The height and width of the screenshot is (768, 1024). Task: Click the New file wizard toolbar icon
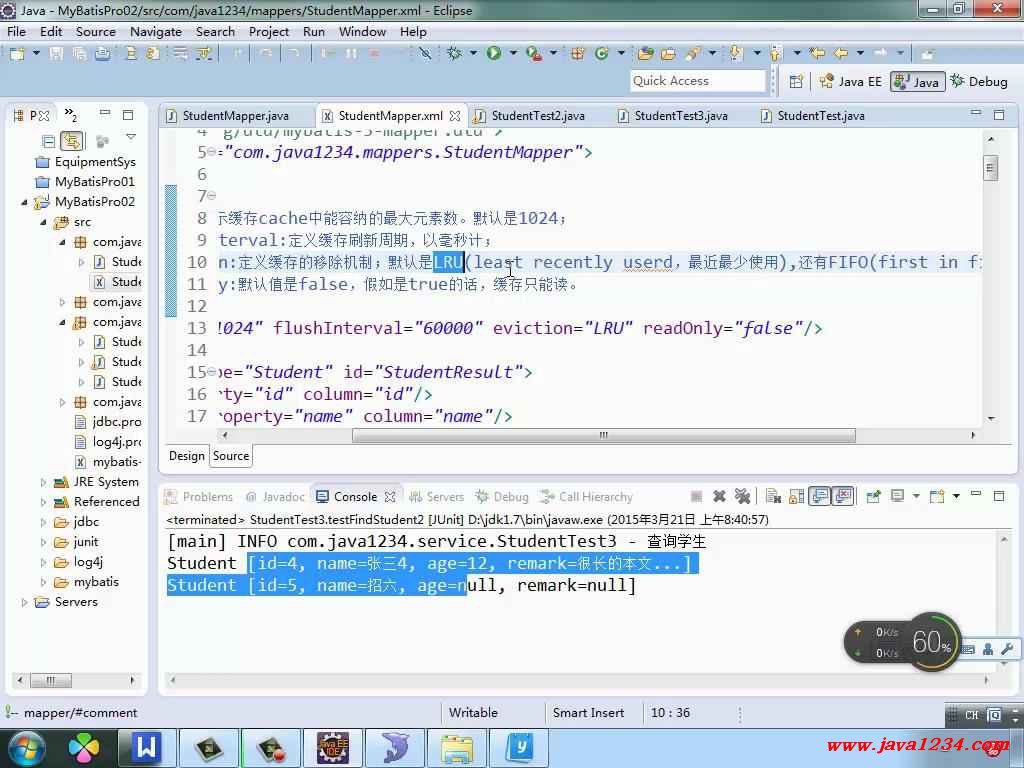(x=17, y=54)
